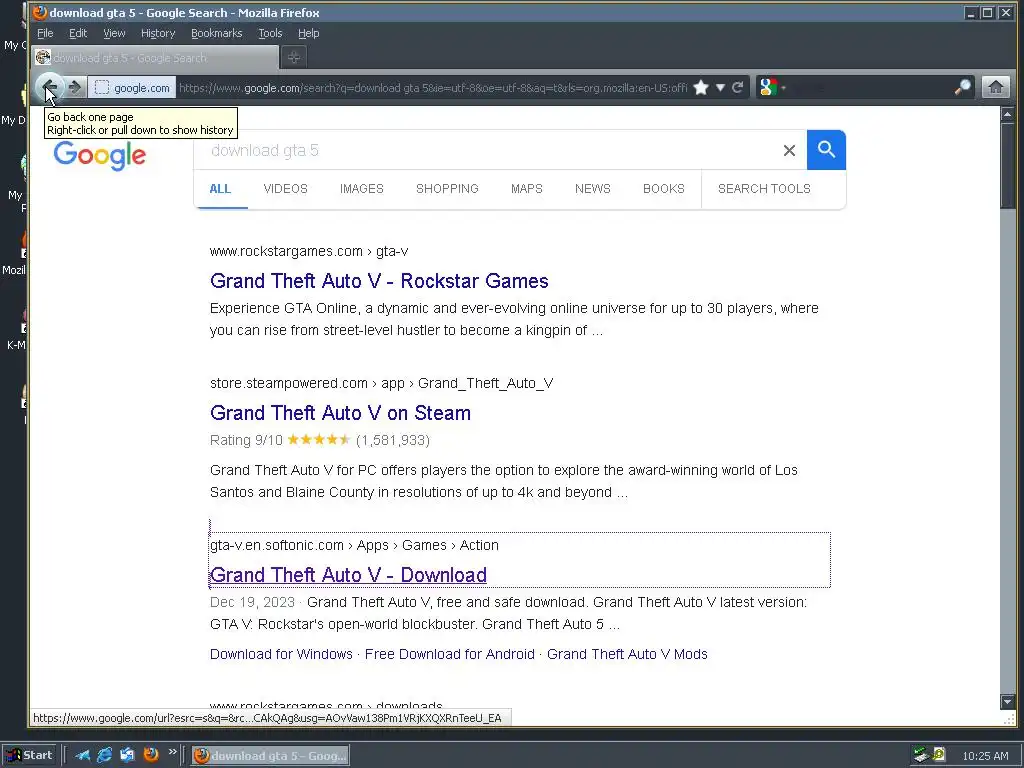1024x768 pixels.
Task: Open the Windows Start menu
Action: tap(30, 755)
